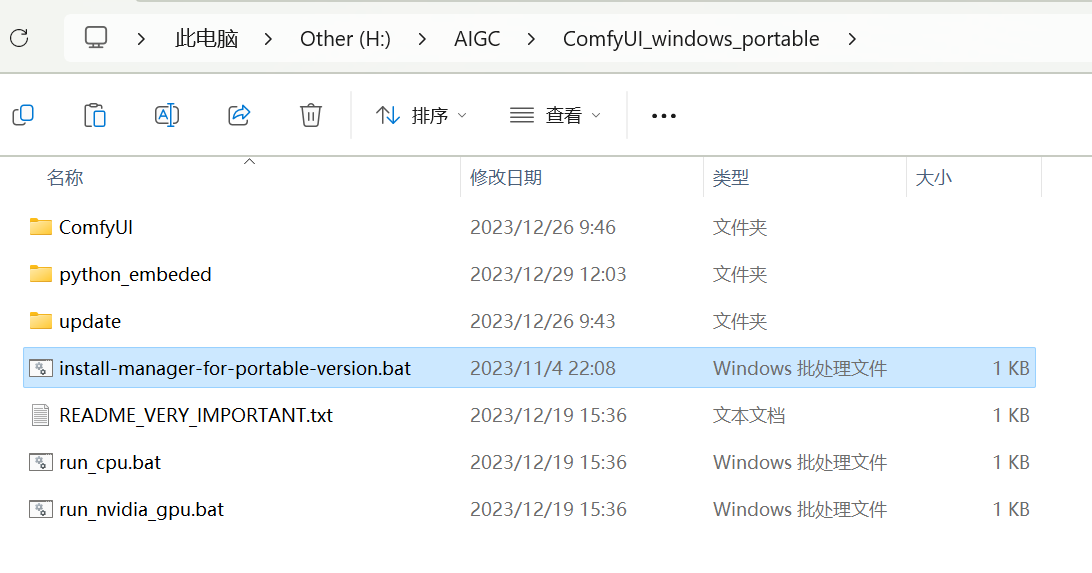Click the copy icon in toolbar
Image resolution: width=1092 pixels, height=573 pixels.
coord(23,115)
